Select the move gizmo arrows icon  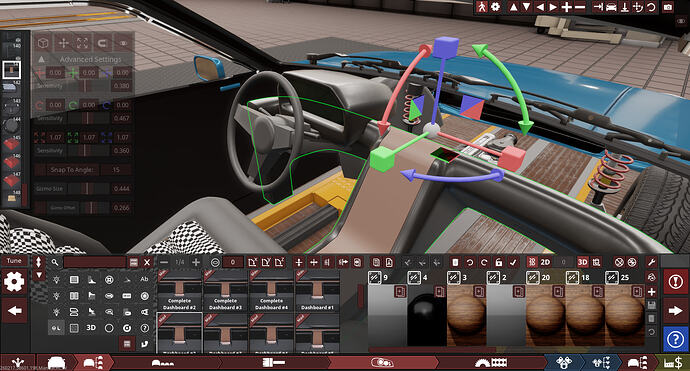63,43
